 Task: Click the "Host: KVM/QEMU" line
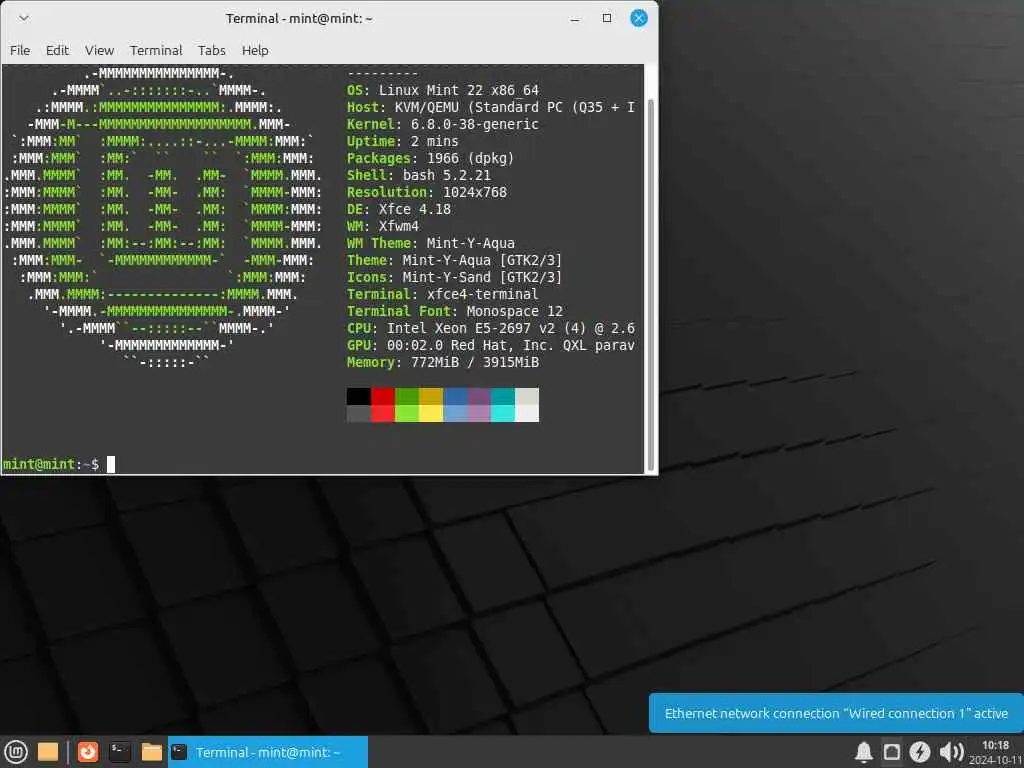pyautogui.click(x=490, y=107)
